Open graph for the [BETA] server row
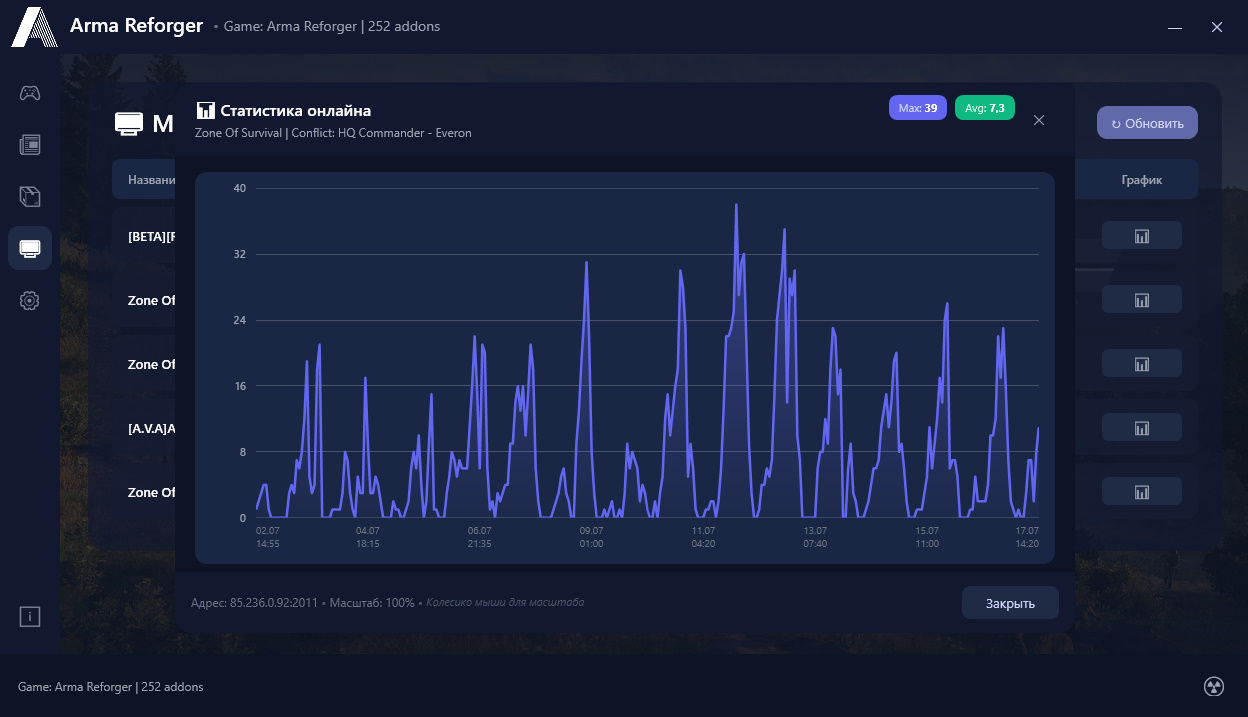 tap(1142, 235)
